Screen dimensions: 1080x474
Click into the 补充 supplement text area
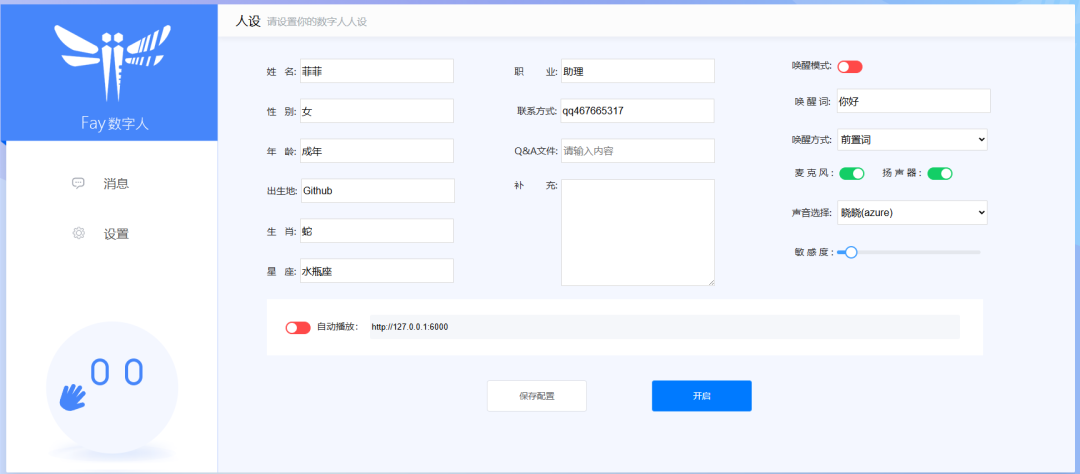[637, 232]
